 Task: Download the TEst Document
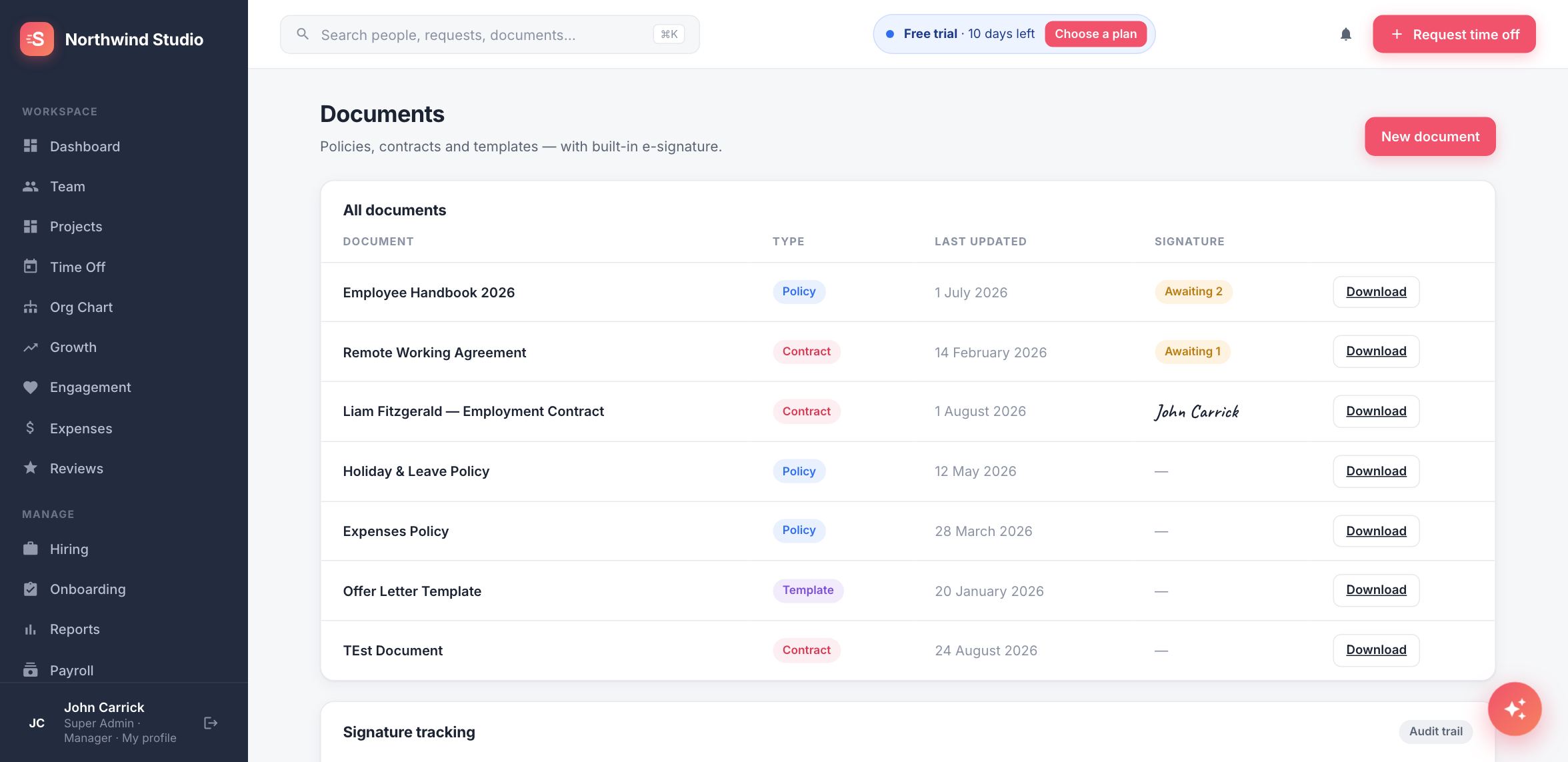[1376, 649]
